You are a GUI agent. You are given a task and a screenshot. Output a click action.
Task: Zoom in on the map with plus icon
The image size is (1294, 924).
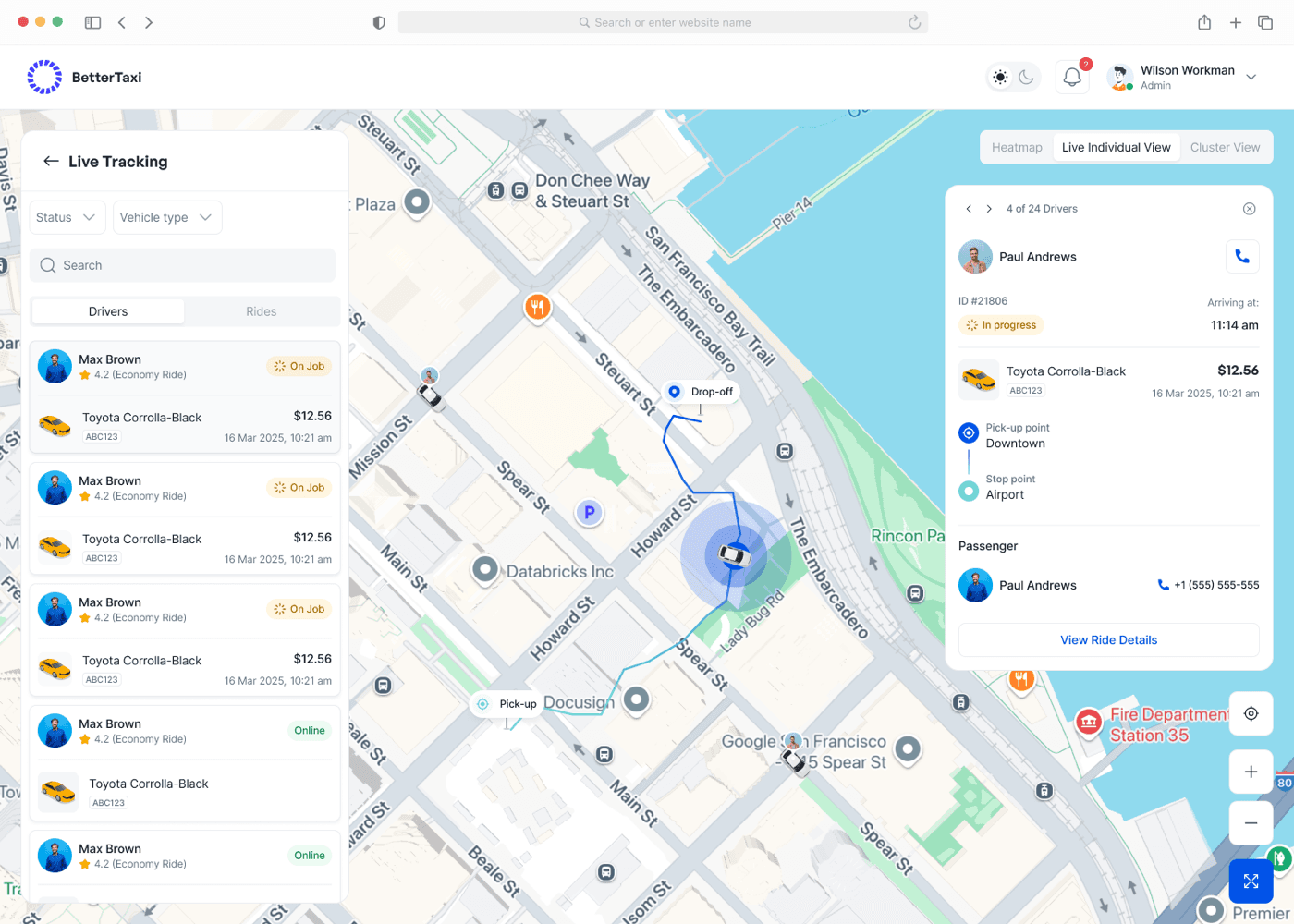coord(1251,772)
